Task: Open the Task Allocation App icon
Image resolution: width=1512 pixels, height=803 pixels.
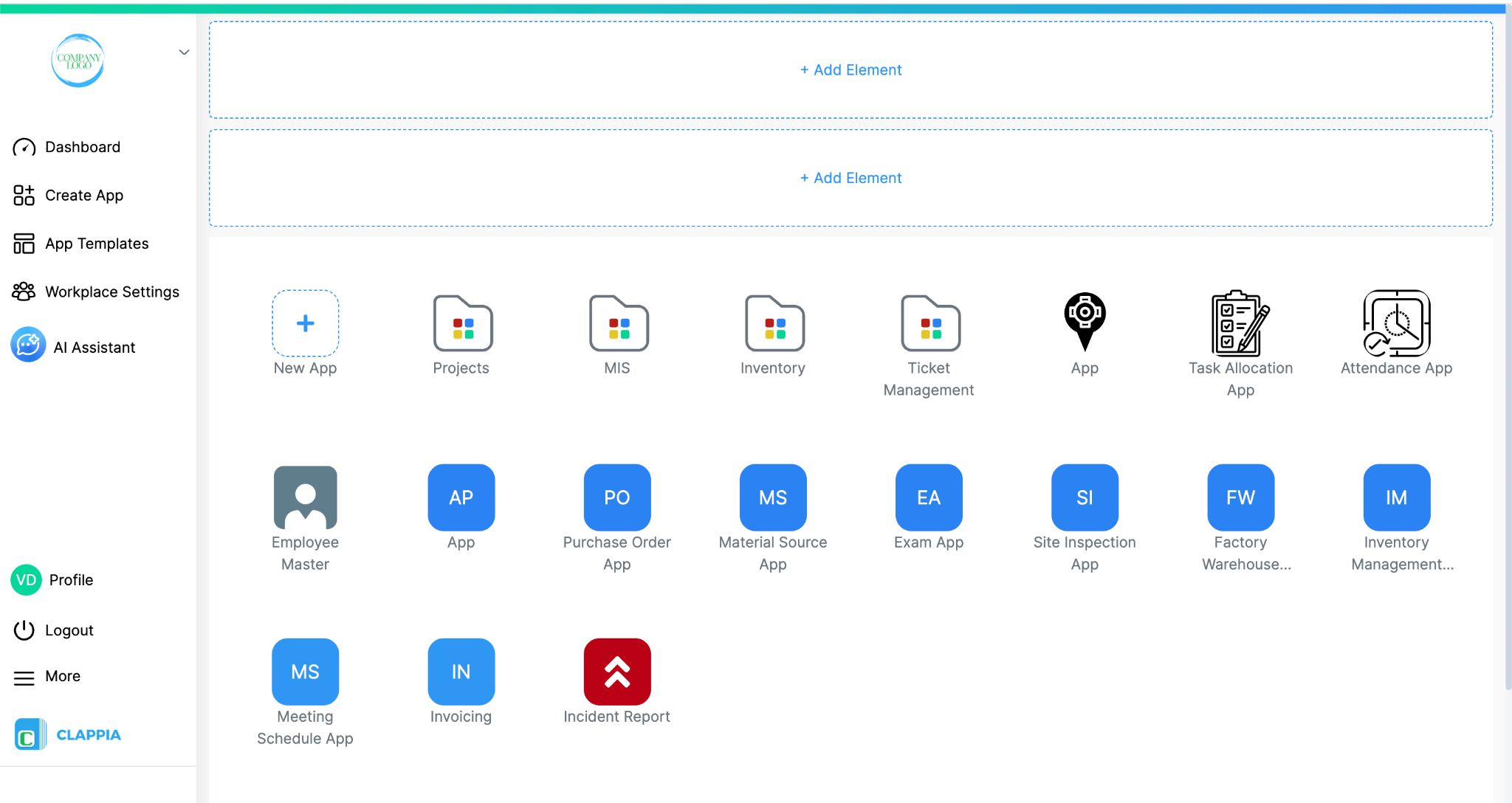Action: coord(1240,323)
